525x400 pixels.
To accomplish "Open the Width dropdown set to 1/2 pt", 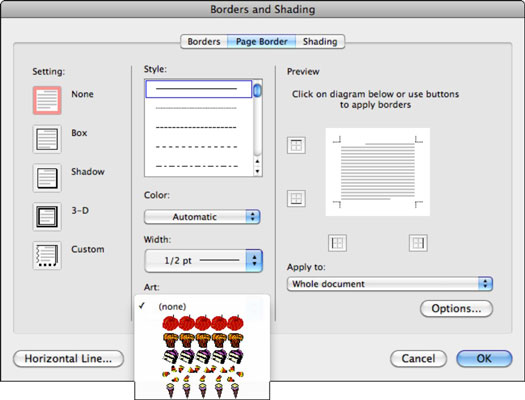I will coord(204,260).
